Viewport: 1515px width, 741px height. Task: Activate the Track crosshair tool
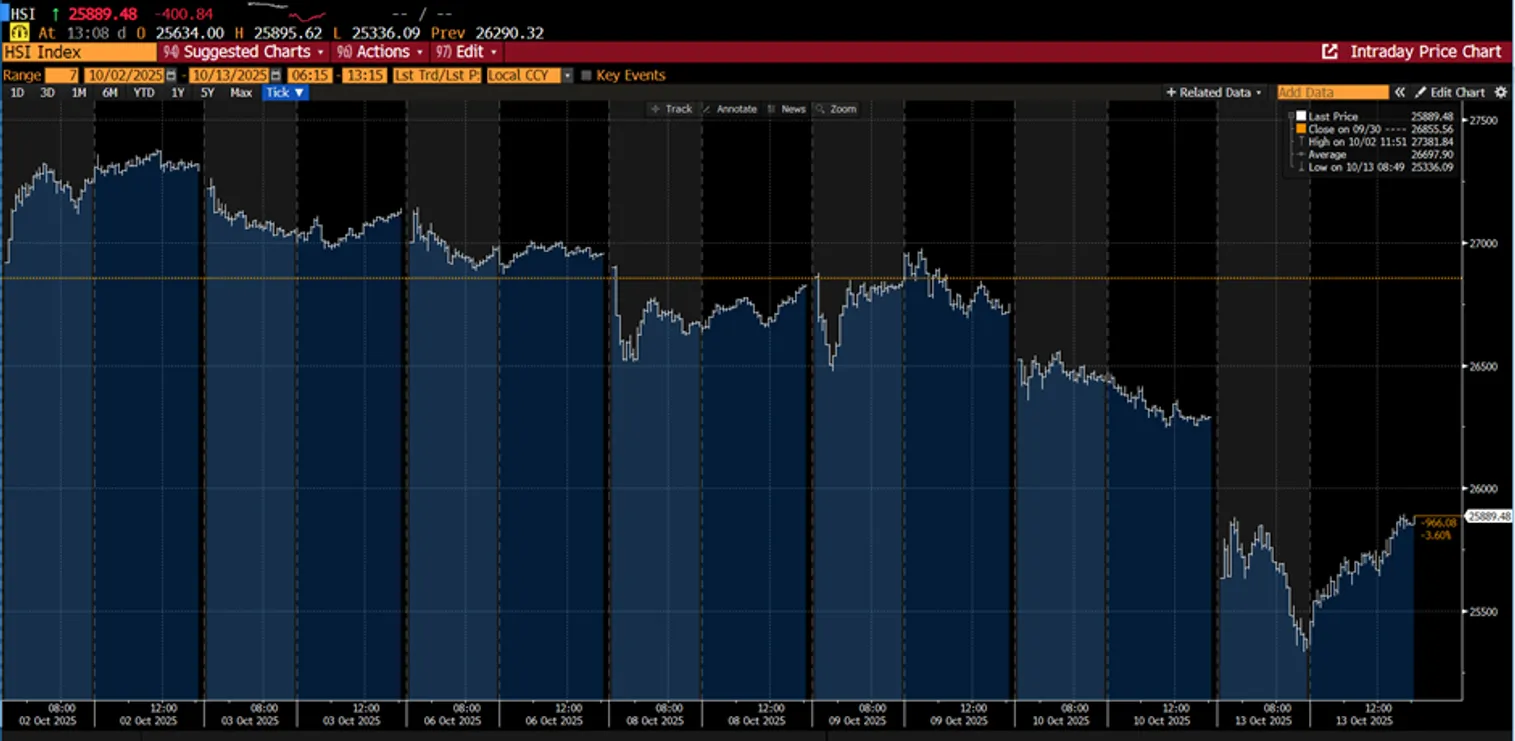point(671,109)
